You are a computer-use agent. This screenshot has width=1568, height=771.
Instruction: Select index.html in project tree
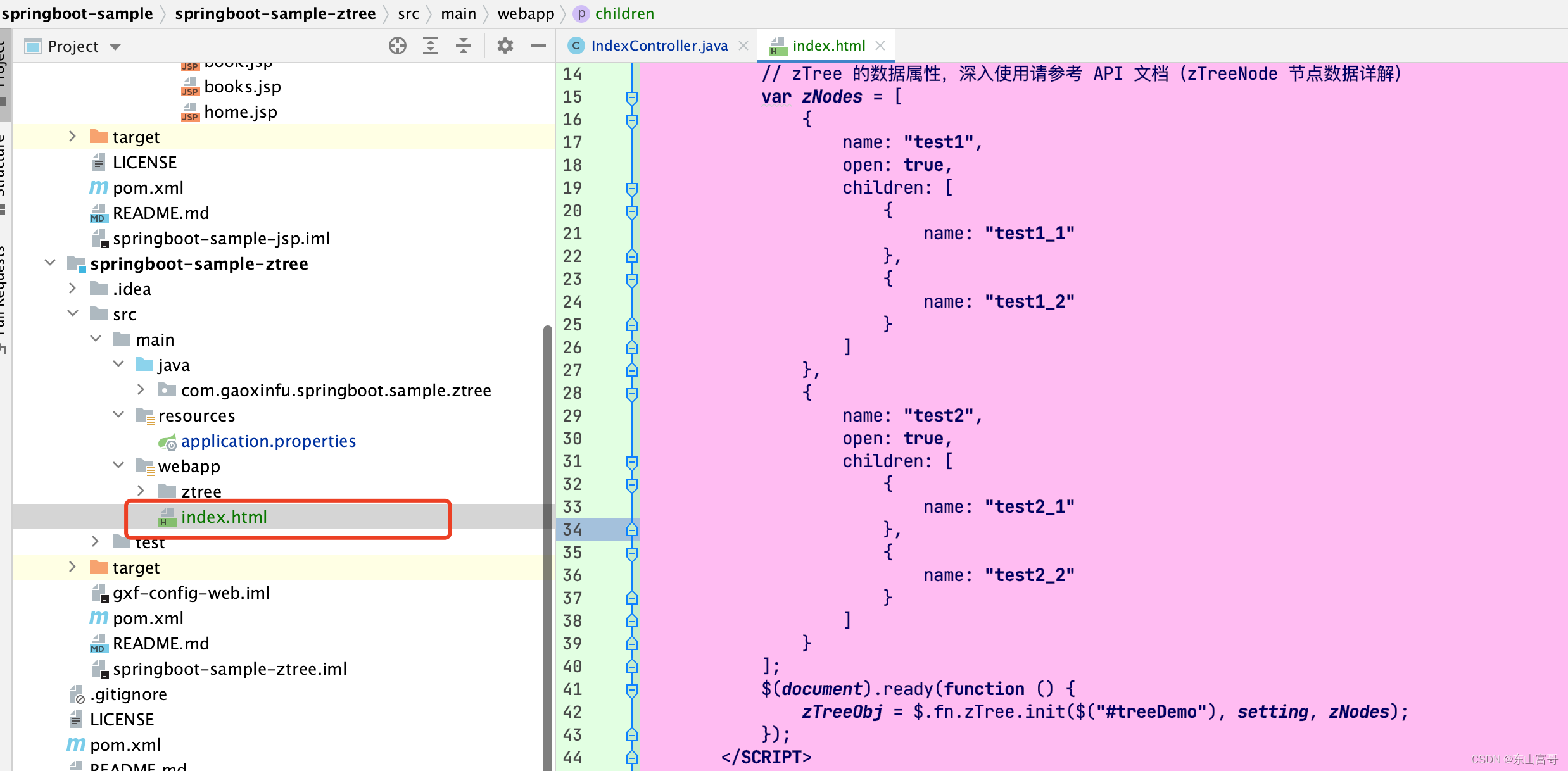[x=224, y=517]
